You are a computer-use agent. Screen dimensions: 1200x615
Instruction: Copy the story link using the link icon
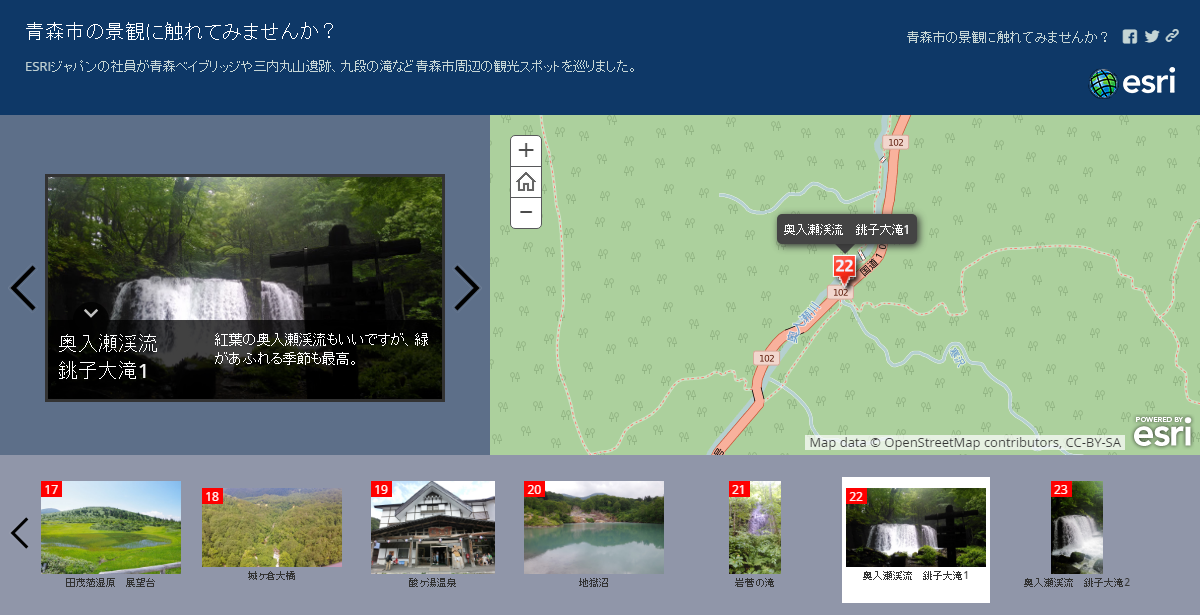pyautogui.click(x=1171, y=36)
